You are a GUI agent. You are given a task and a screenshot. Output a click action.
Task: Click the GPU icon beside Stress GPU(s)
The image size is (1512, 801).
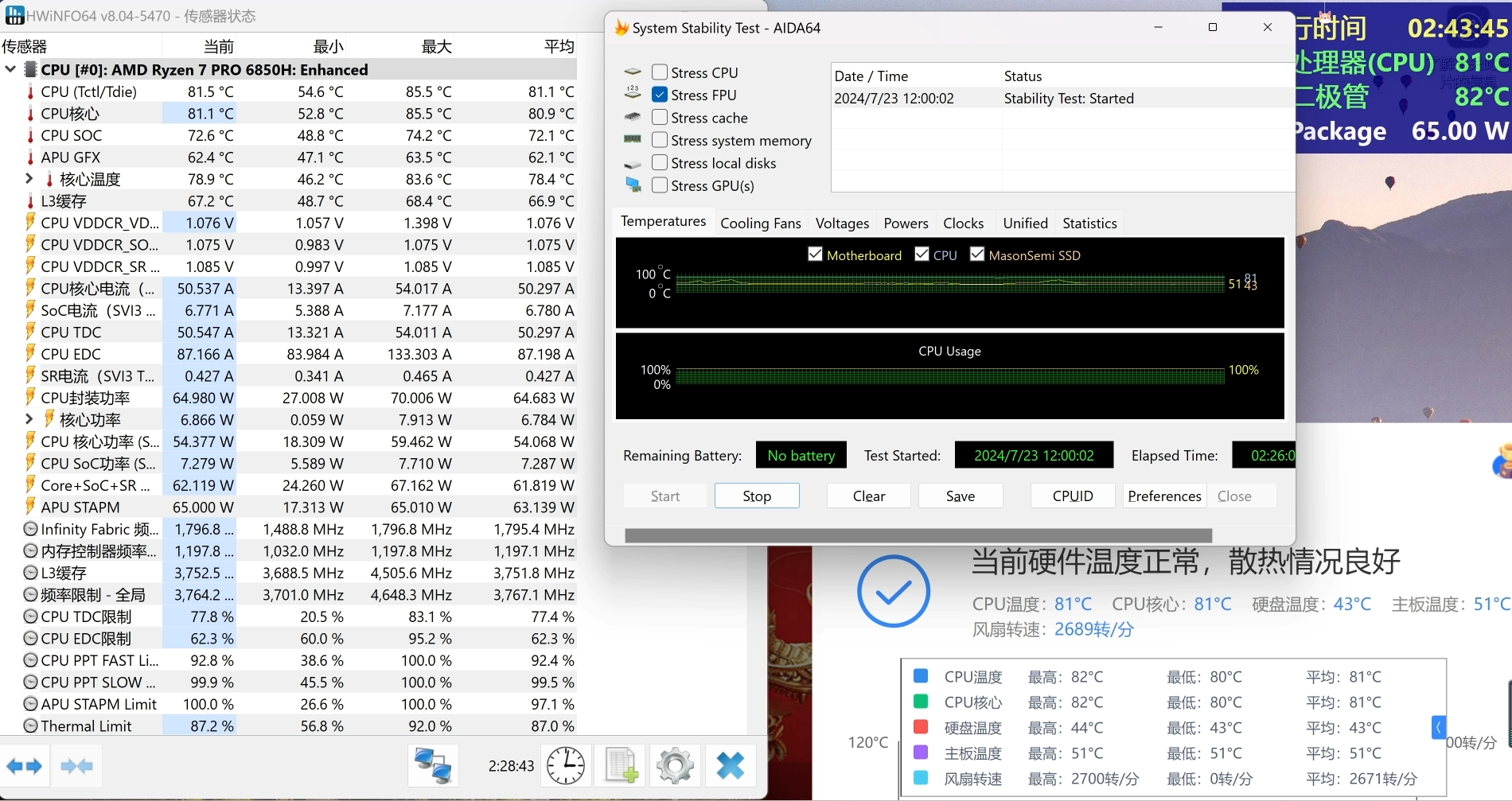pos(633,185)
